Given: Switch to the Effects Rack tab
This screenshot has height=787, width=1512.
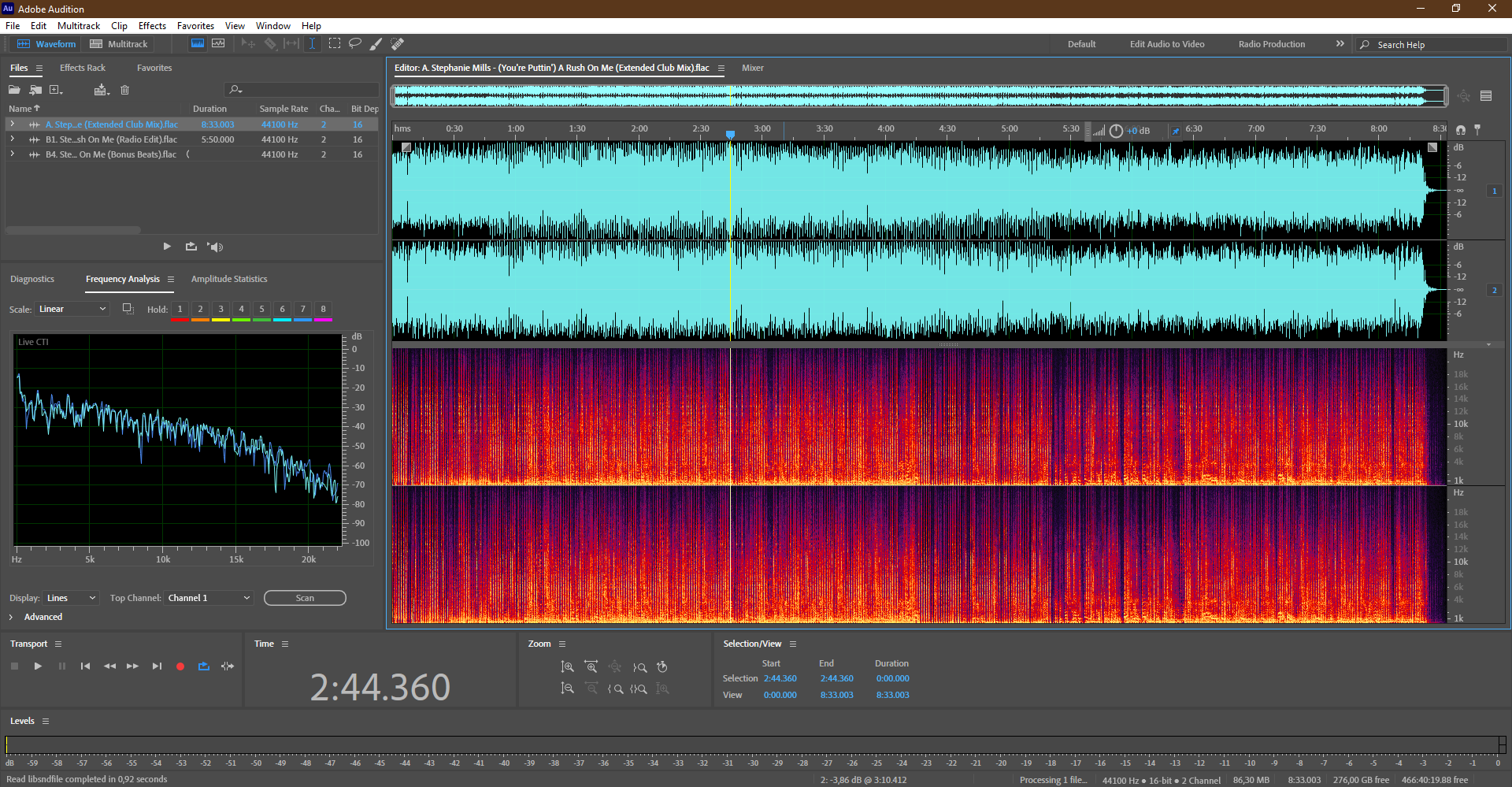Looking at the screenshot, I should pos(83,68).
